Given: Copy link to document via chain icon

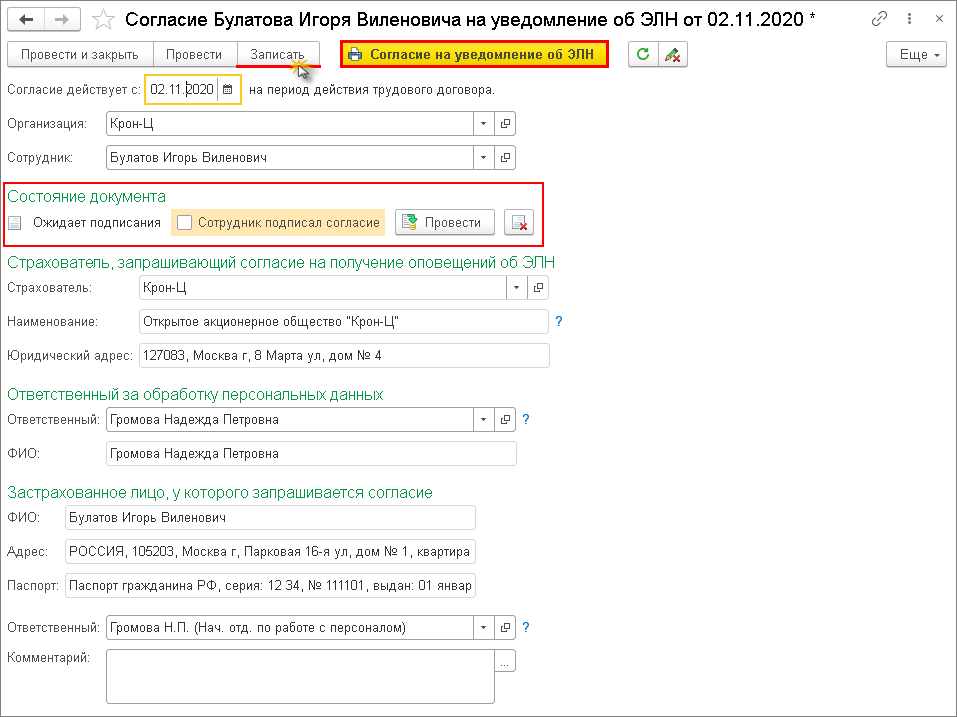Looking at the screenshot, I should pyautogui.click(x=879, y=19).
